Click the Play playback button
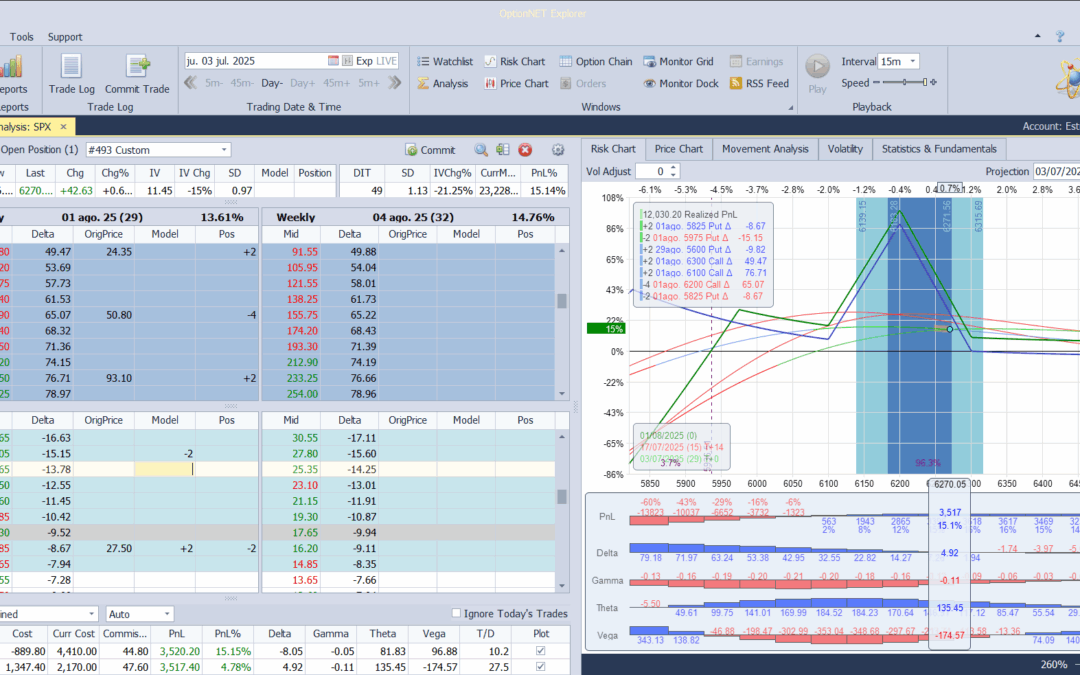The image size is (1080, 675). point(818,74)
